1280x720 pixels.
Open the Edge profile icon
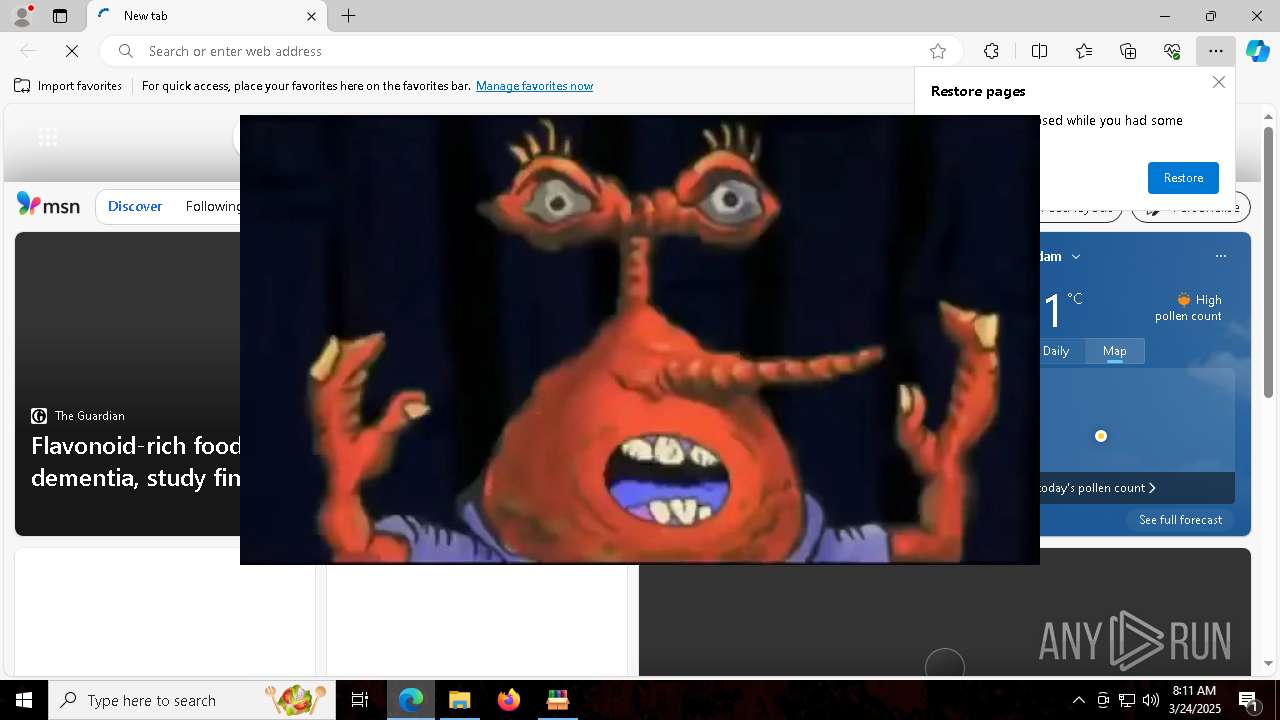click(21, 16)
